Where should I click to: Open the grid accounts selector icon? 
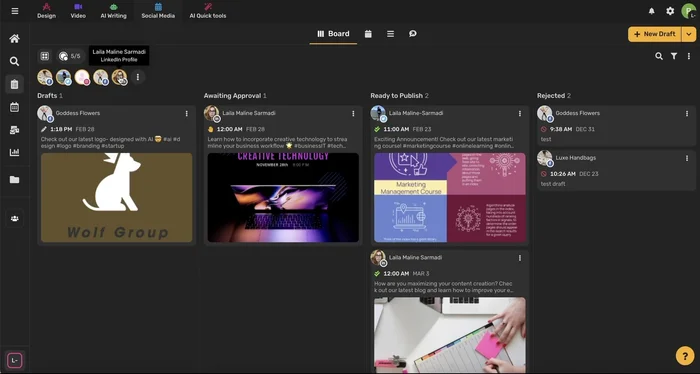click(45, 56)
